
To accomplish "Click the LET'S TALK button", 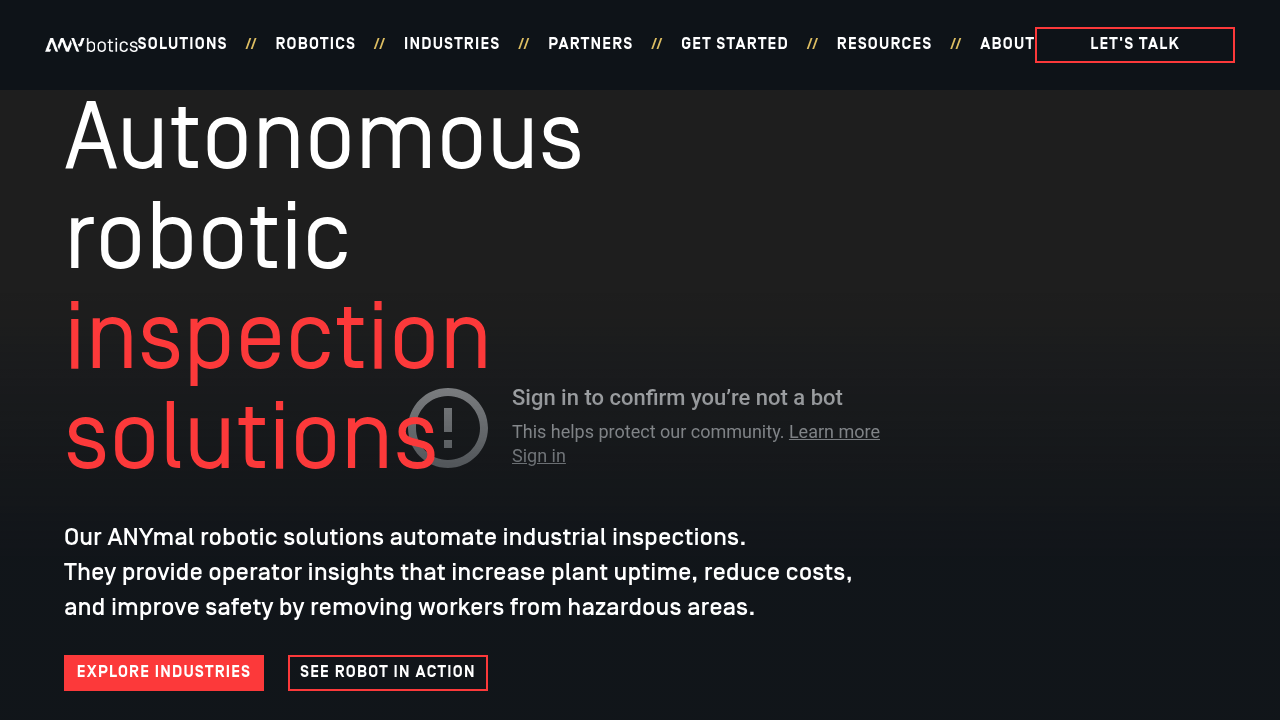I will [x=1134, y=44].
